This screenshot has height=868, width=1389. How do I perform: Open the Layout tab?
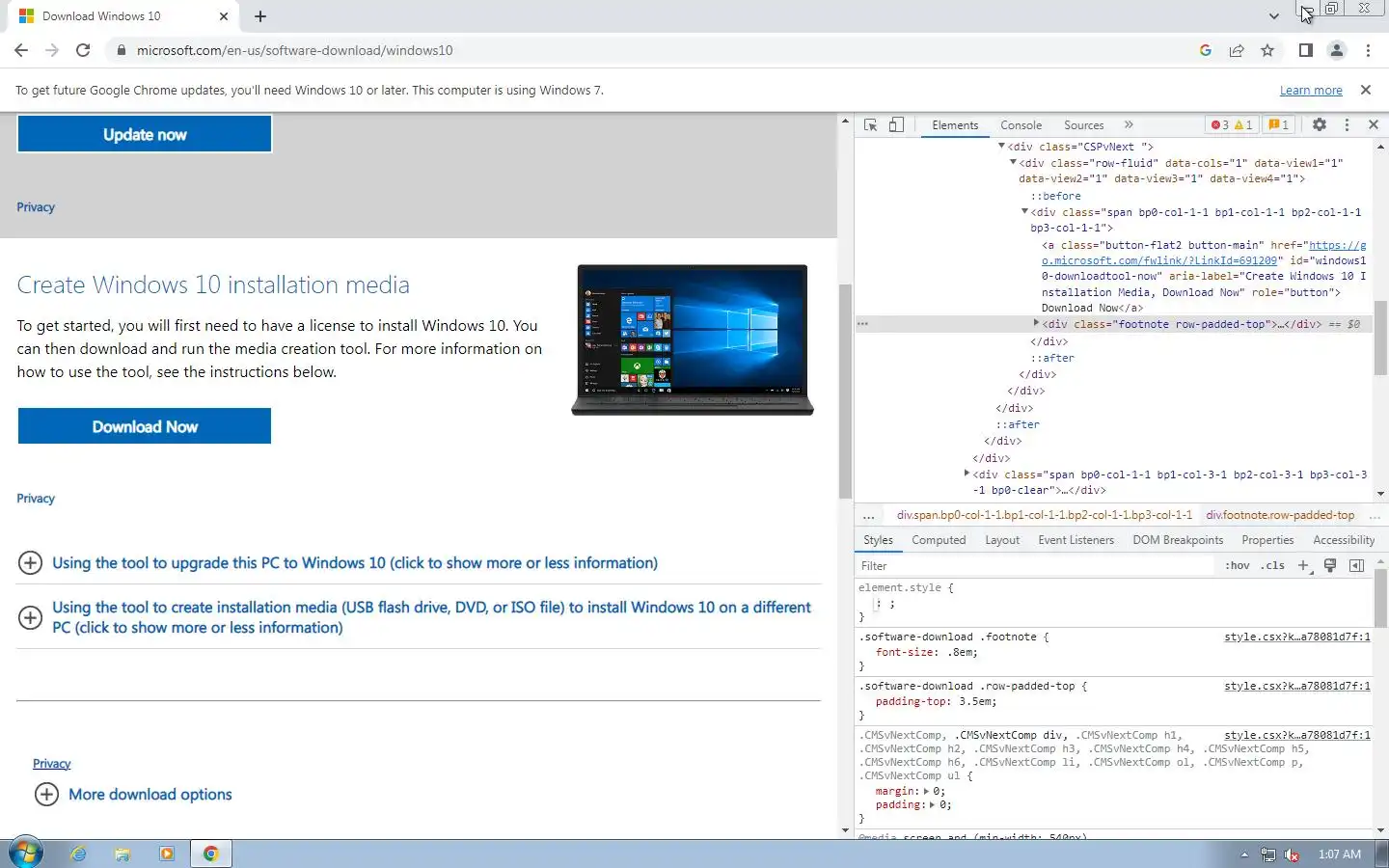(x=1002, y=540)
